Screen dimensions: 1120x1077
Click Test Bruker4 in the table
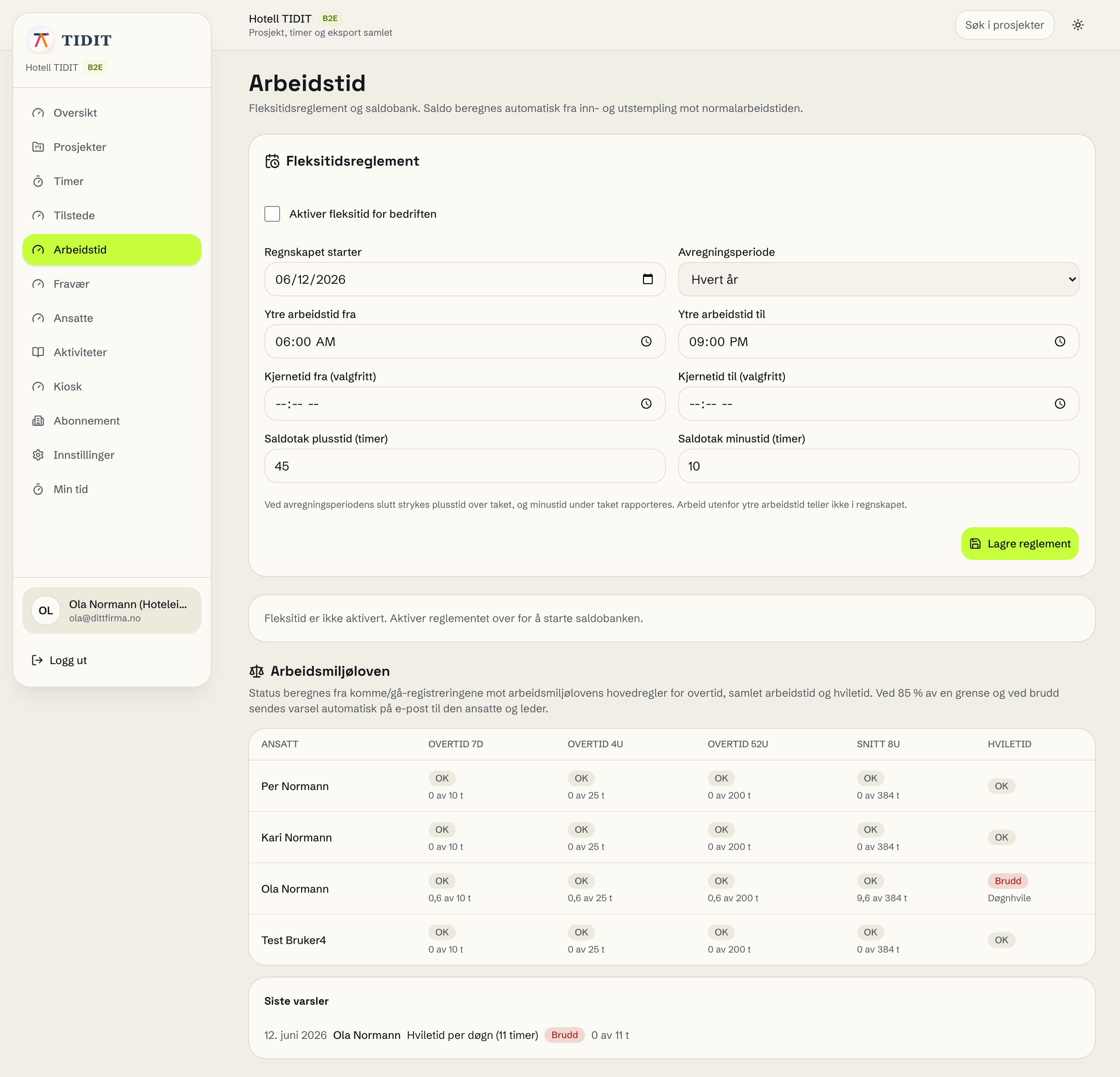click(294, 941)
